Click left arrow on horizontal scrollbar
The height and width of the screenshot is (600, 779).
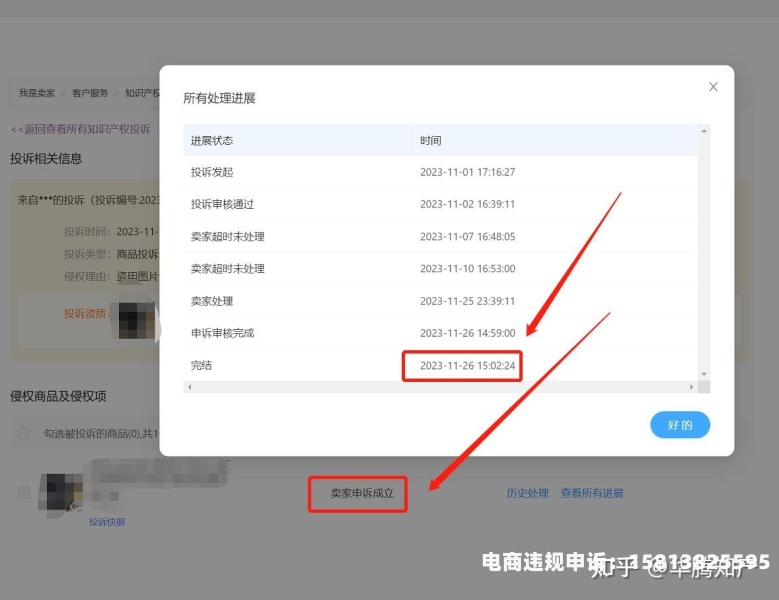tap(189, 387)
